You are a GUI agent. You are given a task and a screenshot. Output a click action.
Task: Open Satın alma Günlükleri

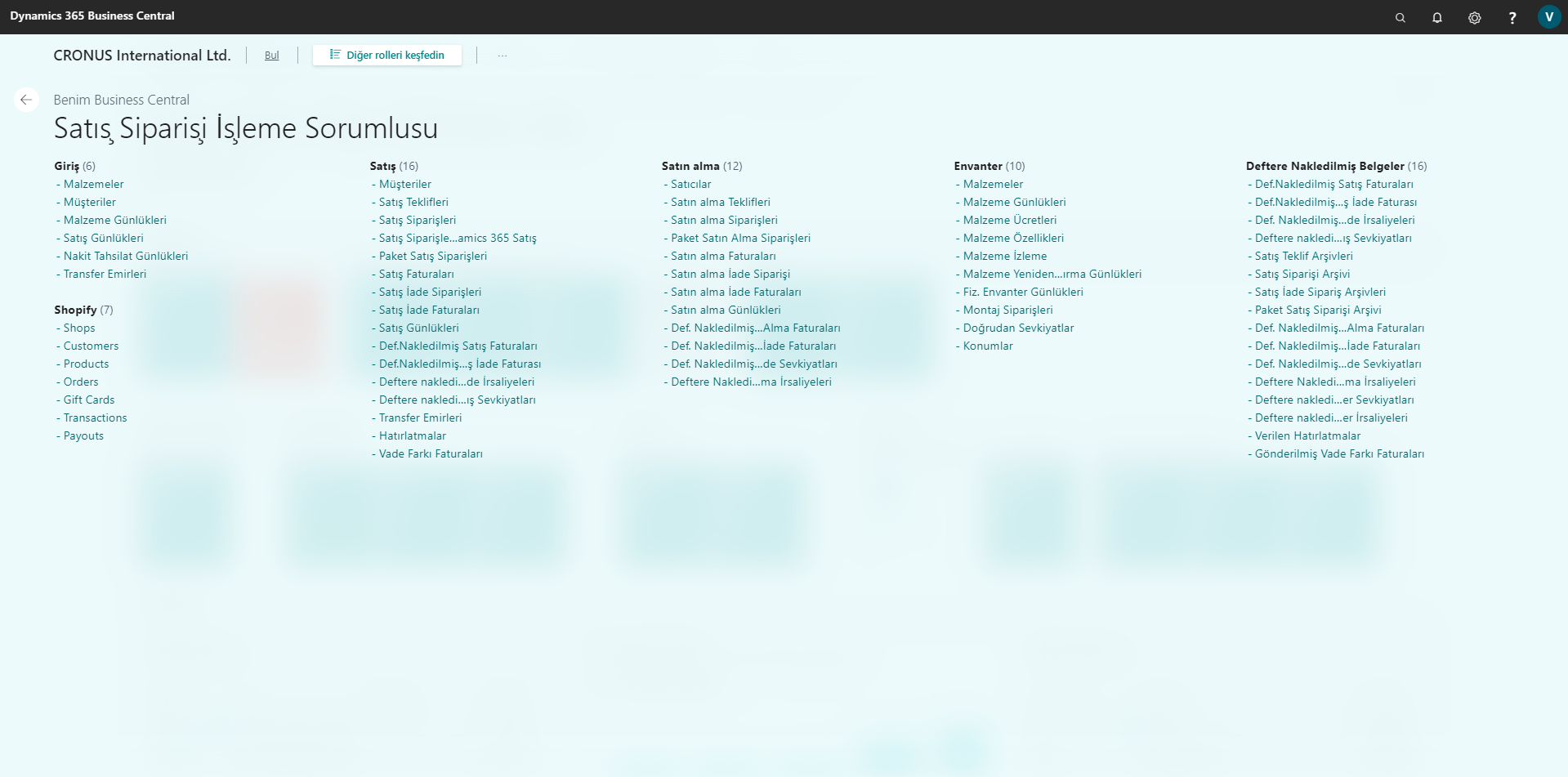[x=726, y=310]
